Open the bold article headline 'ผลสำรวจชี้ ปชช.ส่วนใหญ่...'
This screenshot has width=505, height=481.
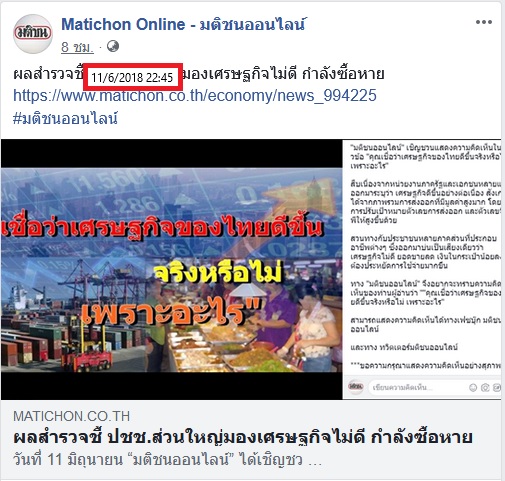[x=243, y=437]
